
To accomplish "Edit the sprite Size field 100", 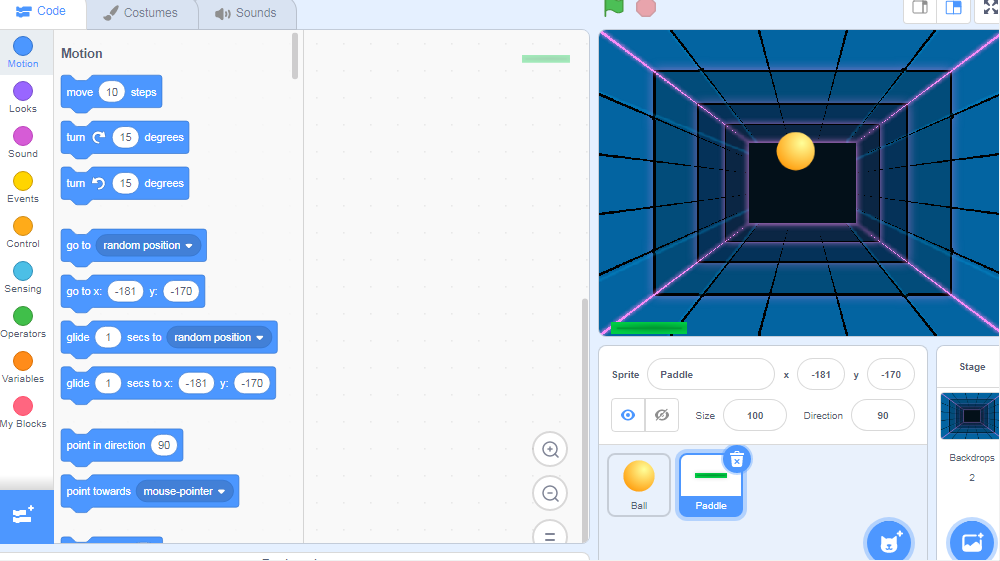I will [x=755, y=416].
